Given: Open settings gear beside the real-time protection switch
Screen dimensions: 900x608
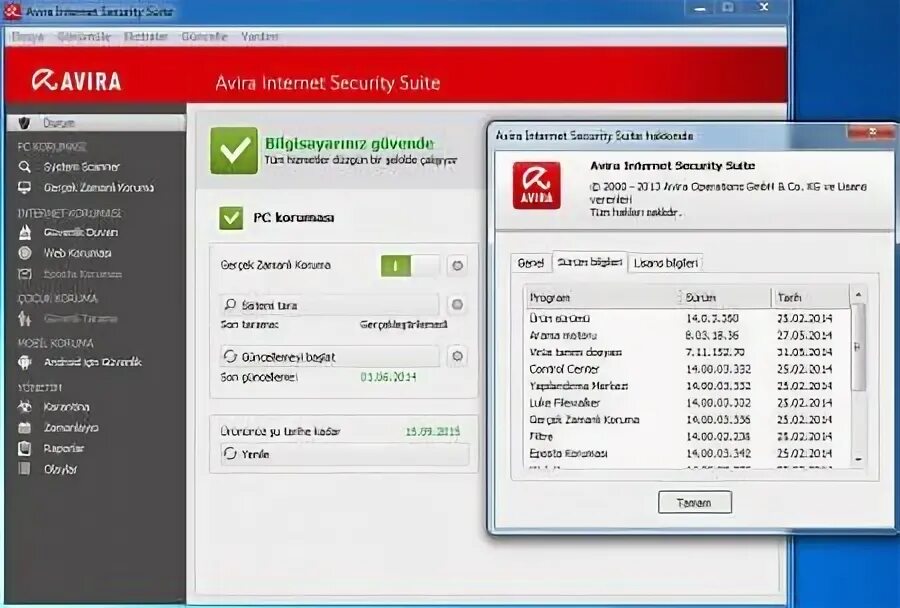Looking at the screenshot, I should 457,265.
